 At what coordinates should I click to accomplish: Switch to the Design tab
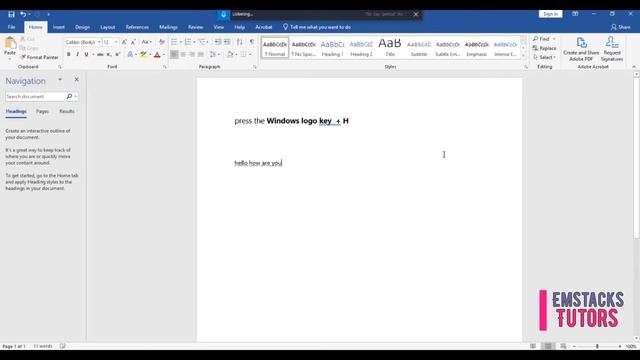82,27
